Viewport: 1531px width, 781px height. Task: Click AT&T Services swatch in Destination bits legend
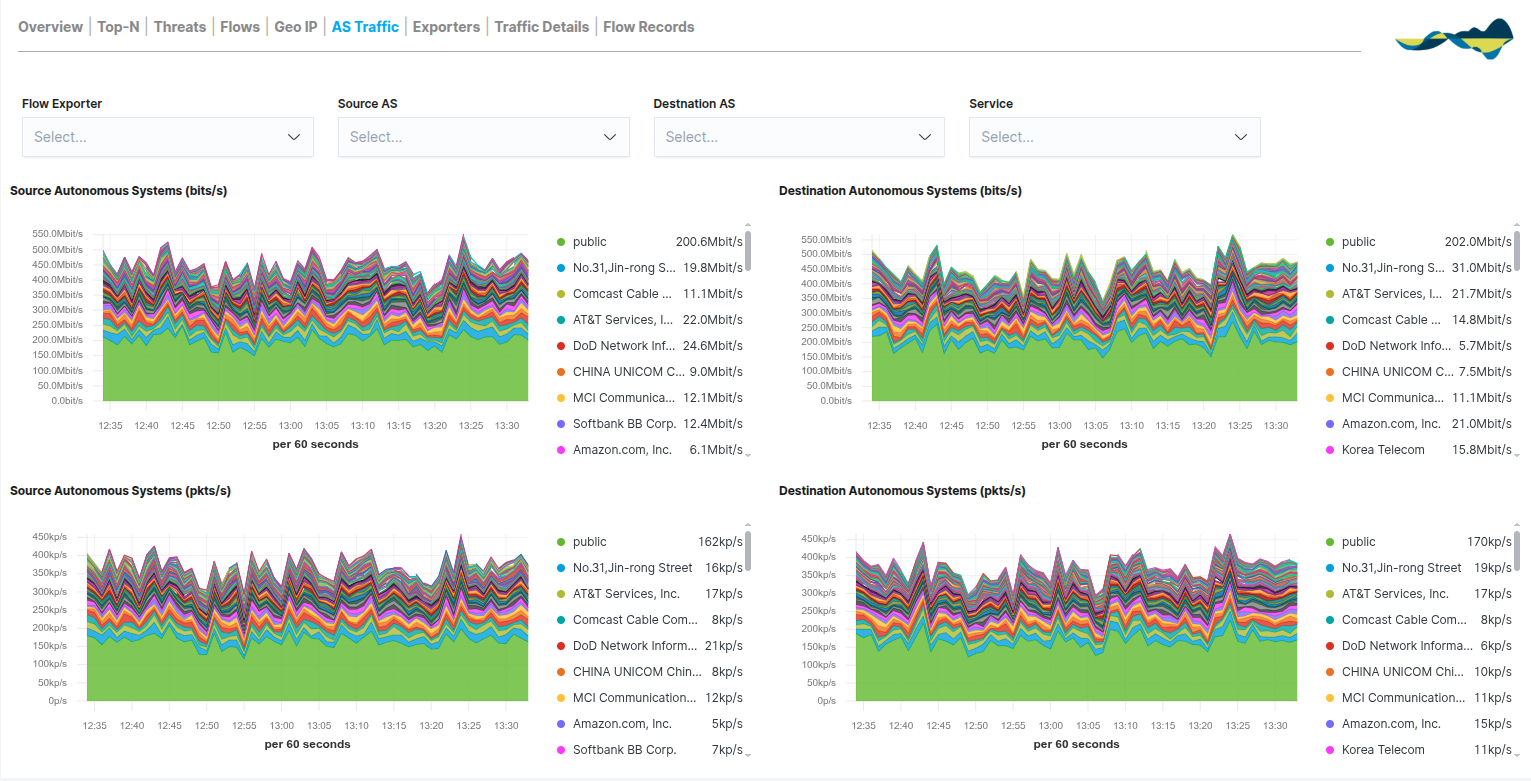click(x=1330, y=294)
